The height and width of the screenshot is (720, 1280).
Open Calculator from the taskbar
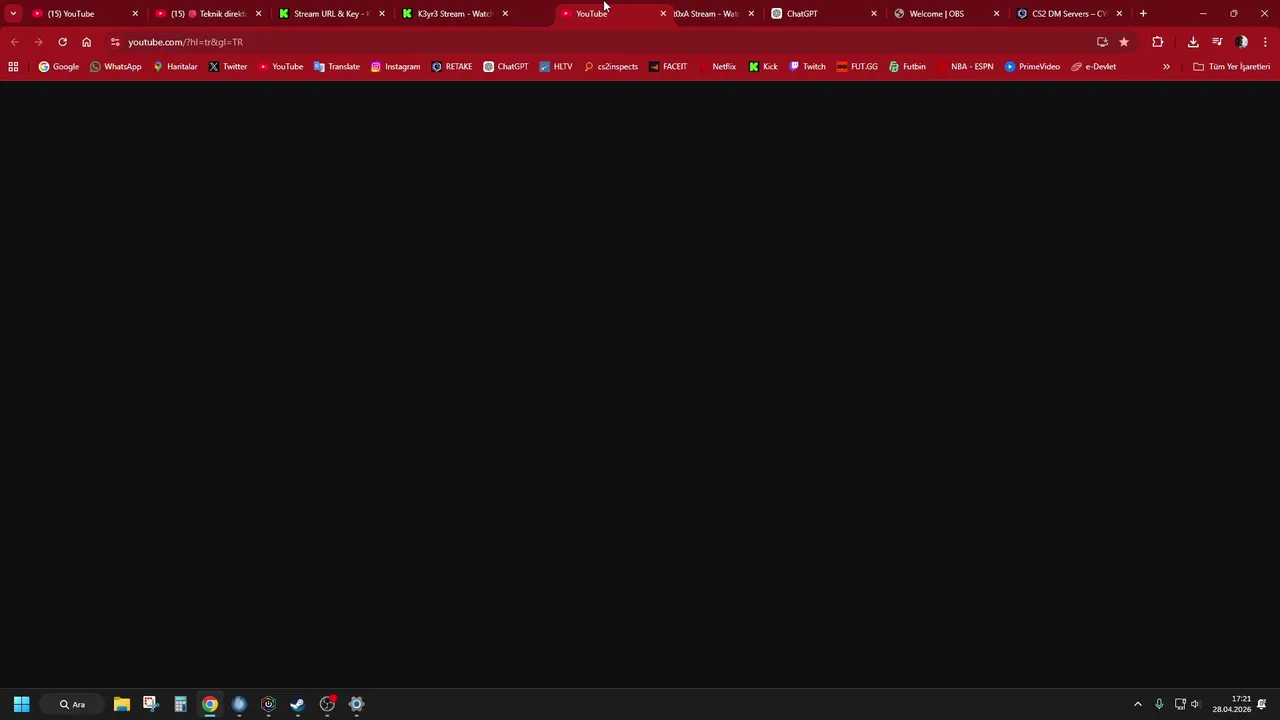coord(180,704)
